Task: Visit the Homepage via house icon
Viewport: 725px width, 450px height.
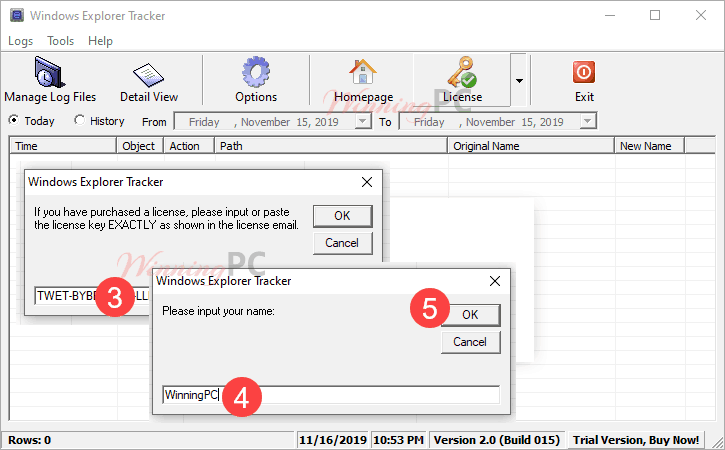Action: click(x=363, y=80)
